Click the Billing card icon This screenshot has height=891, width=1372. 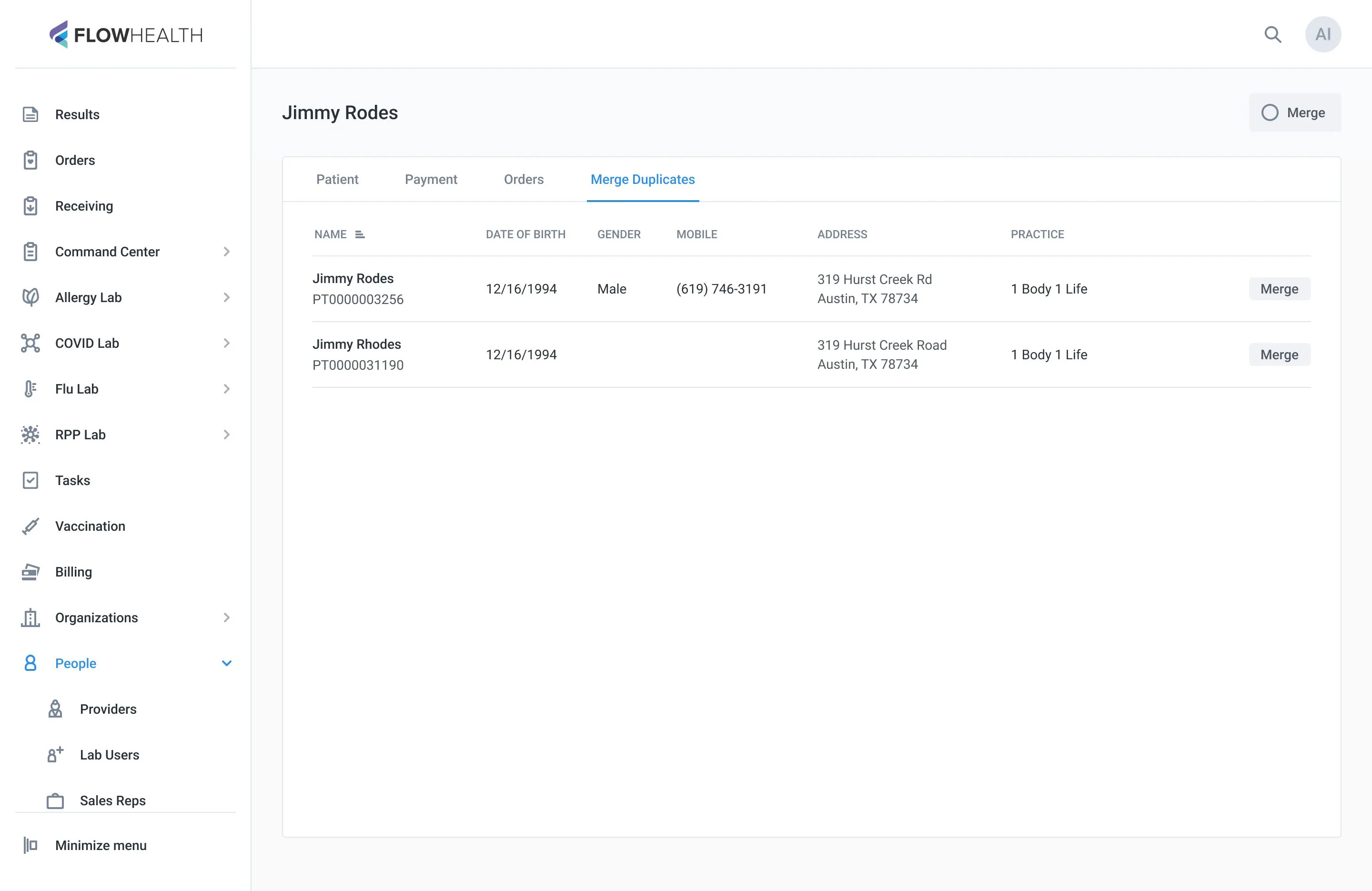[30, 571]
